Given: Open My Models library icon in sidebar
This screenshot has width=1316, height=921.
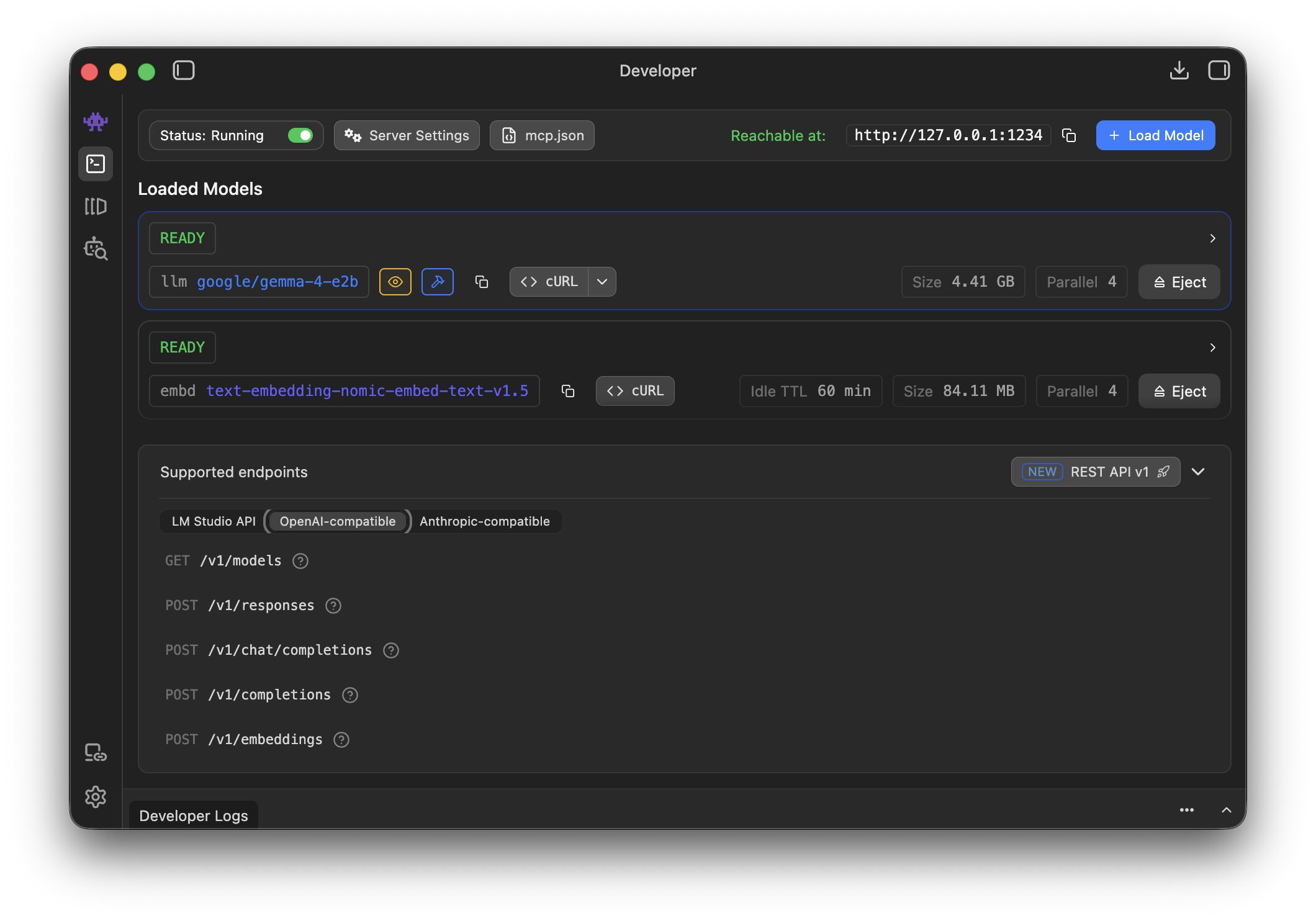Looking at the screenshot, I should click(x=96, y=206).
